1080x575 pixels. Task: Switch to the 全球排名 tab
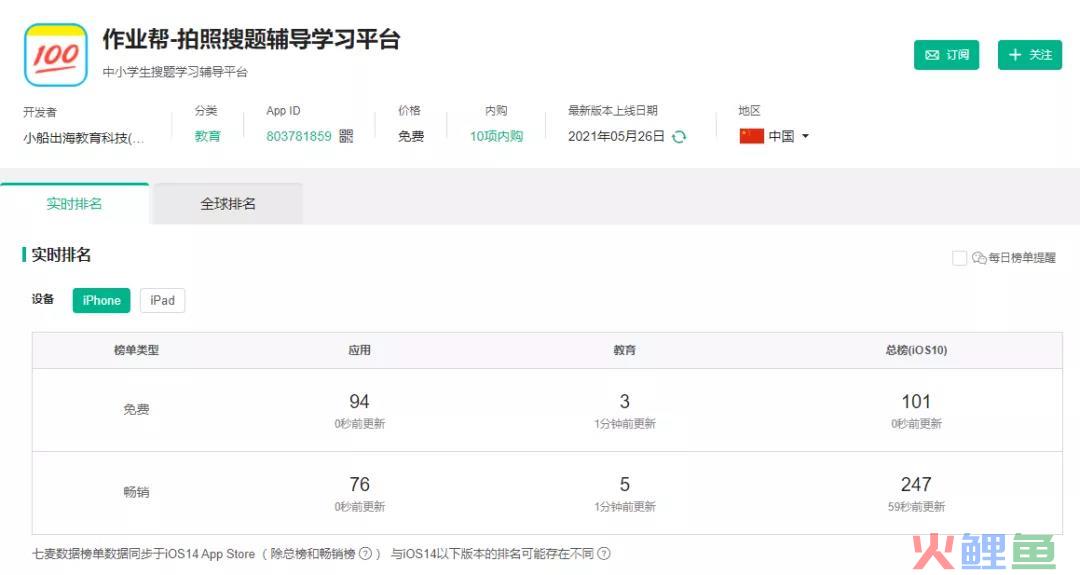(228, 204)
